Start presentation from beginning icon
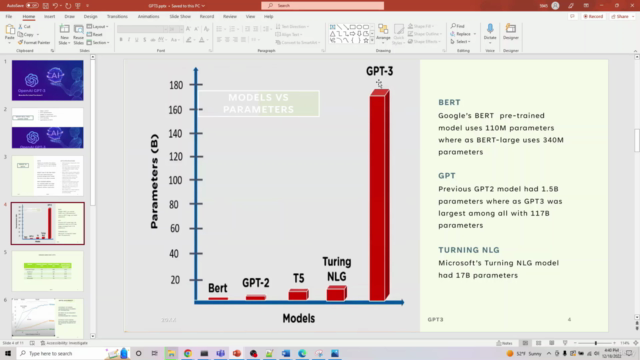This screenshot has height=360, width=640. tap(78, 6)
